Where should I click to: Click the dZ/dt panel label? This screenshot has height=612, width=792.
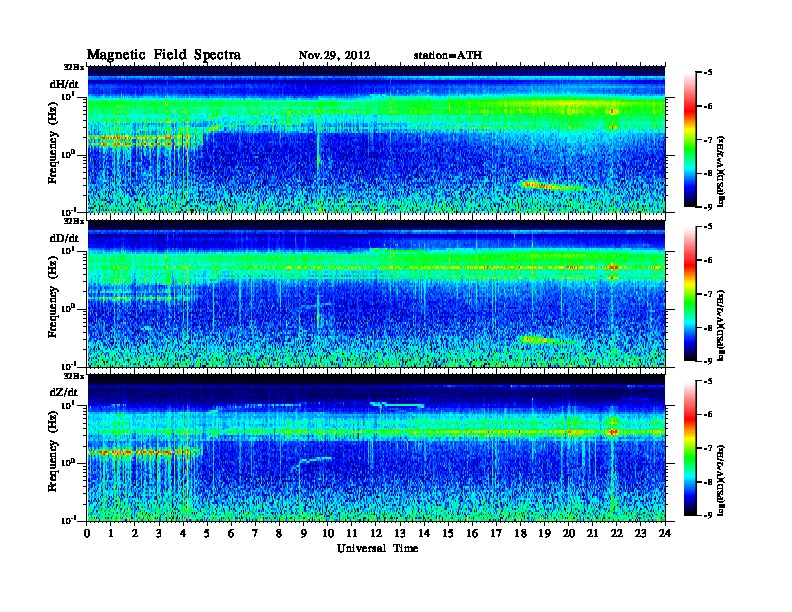pyautogui.click(x=64, y=392)
